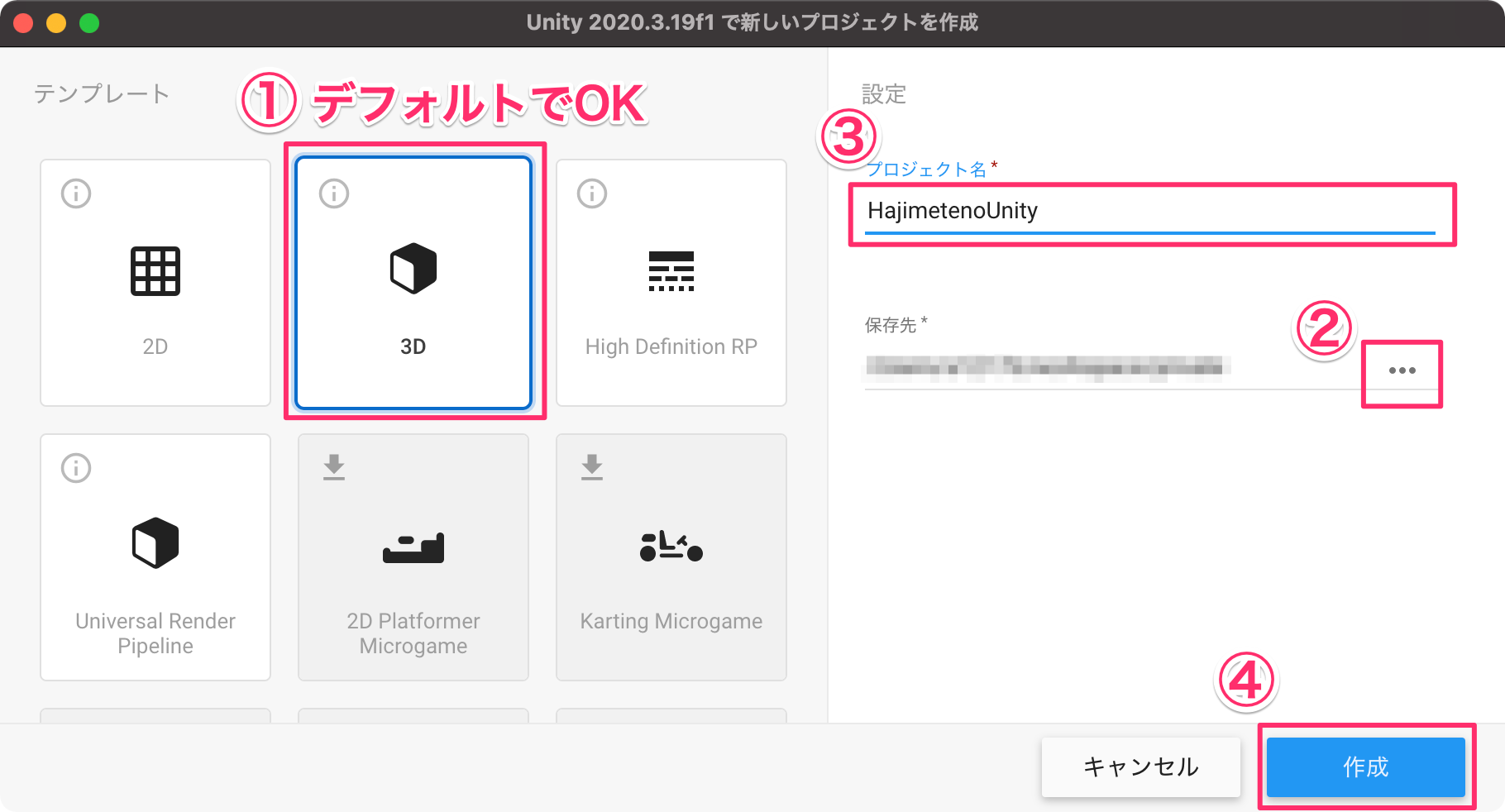The image size is (1505, 812).
Task: Choose the Universal Render Pipeline label
Action: [x=155, y=633]
